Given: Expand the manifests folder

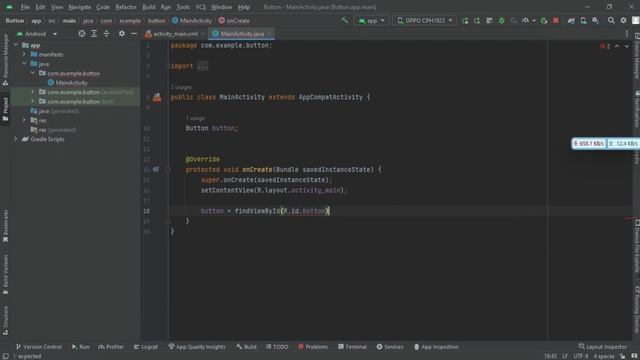Looking at the screenshot, I should 24,54.
